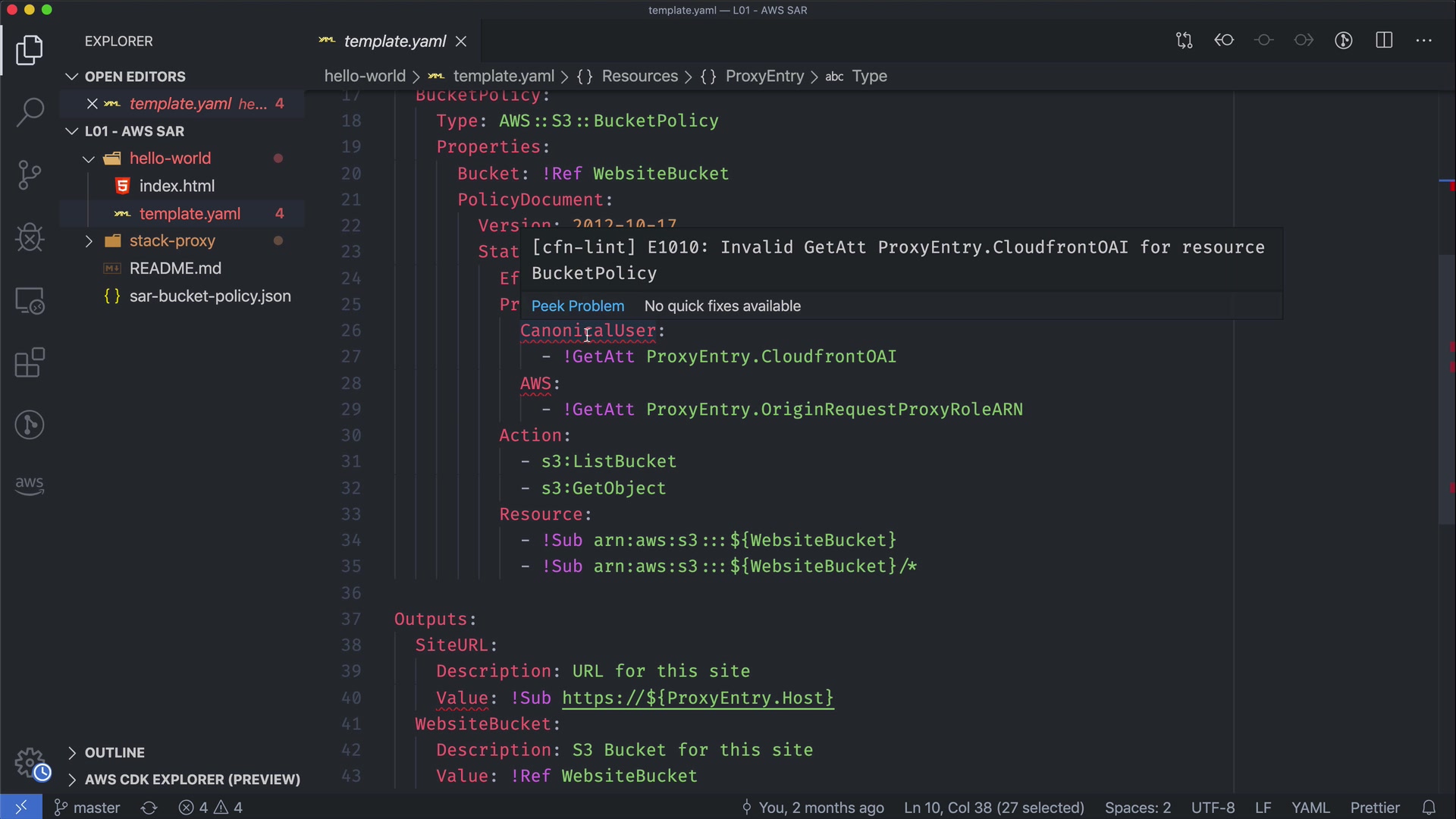Open the Source Control view
This screenshot has height=819, width=1456.
pyautogui.click(x=30, y=175)
